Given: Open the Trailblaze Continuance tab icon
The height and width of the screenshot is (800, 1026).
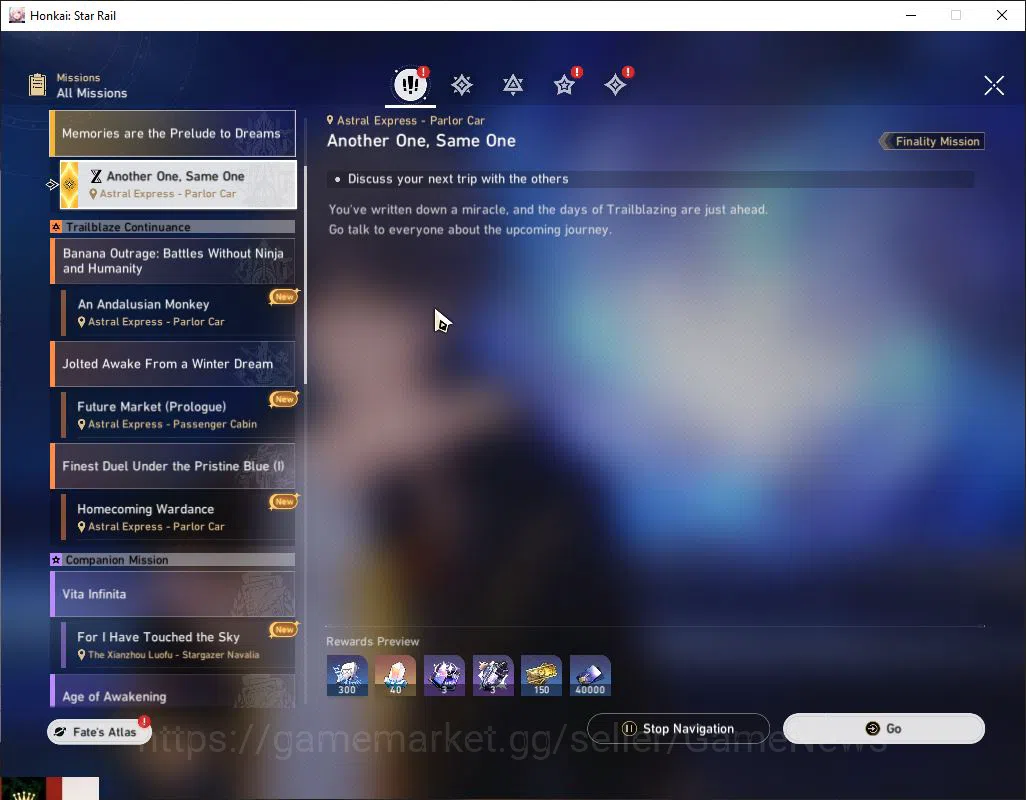Looking at the screenshot, I should pos(513,85).
